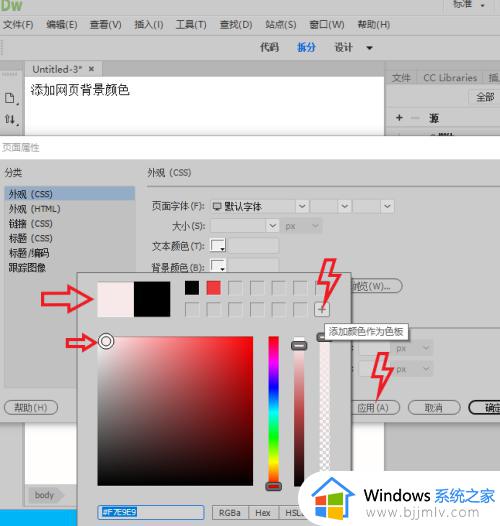Pick the small black saved swatch

[x=192, y=288]
